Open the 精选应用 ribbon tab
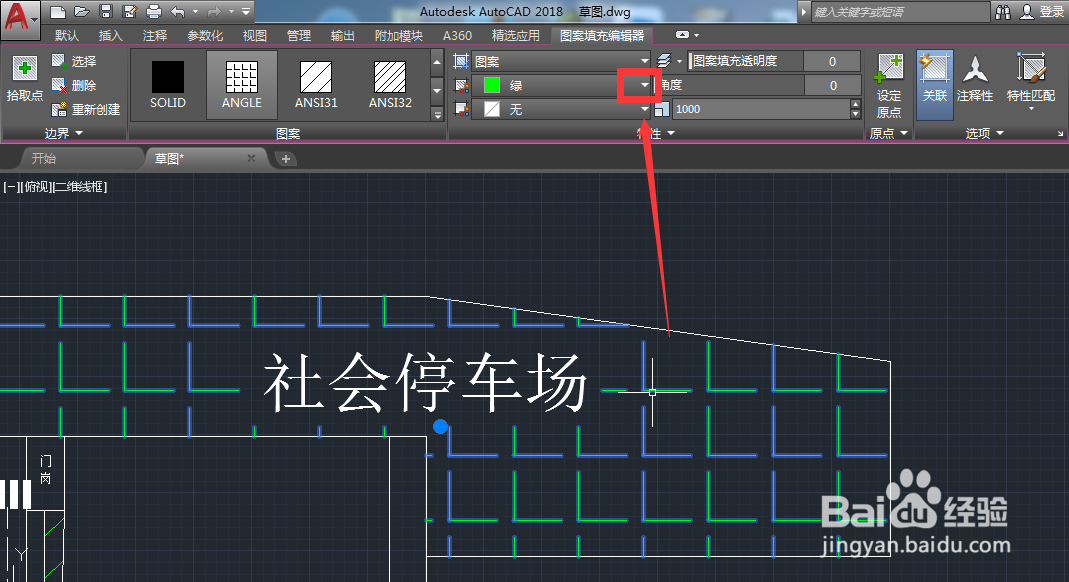1069x582 pixels. (x=515, y=35)
